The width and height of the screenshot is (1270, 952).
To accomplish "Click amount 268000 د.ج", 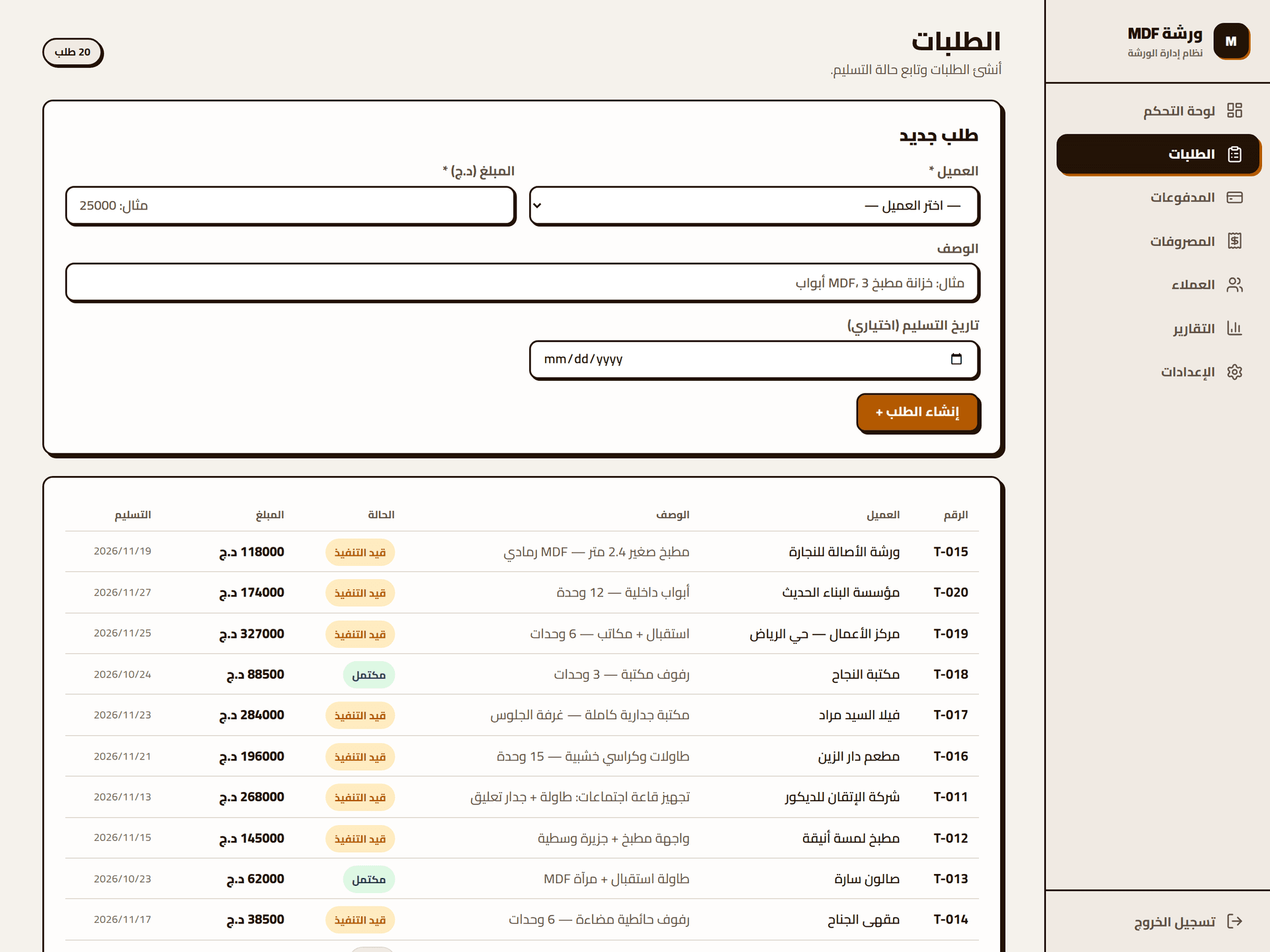I will [x=252, y=797].
